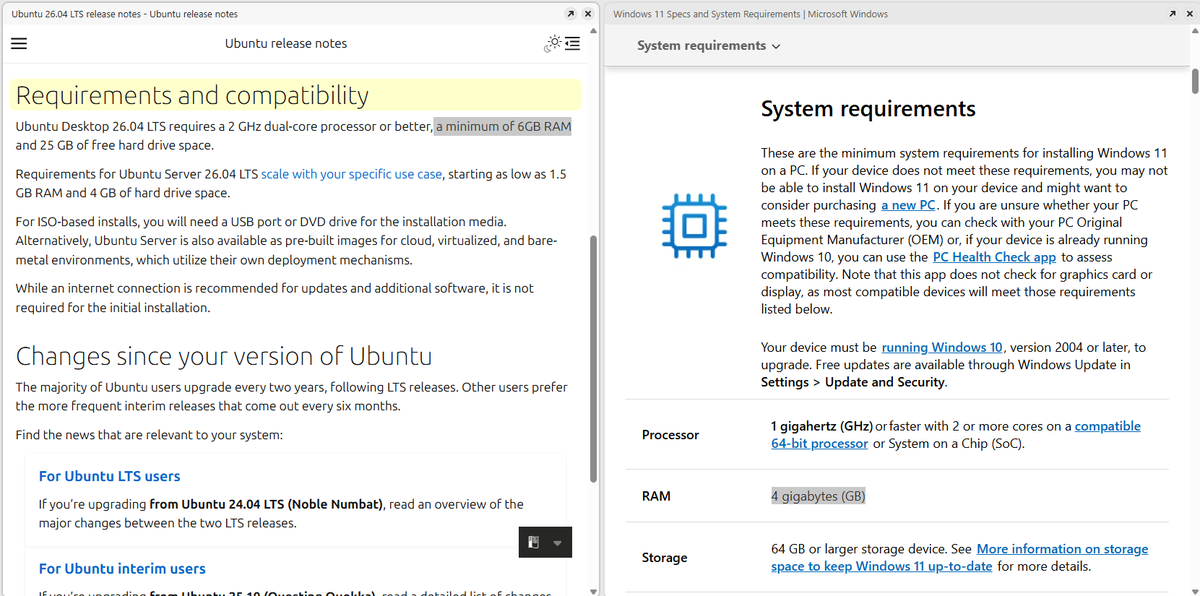Open the table of contents icon in Ubuntu pane
1200x596 pixels.
pos(573,44)
